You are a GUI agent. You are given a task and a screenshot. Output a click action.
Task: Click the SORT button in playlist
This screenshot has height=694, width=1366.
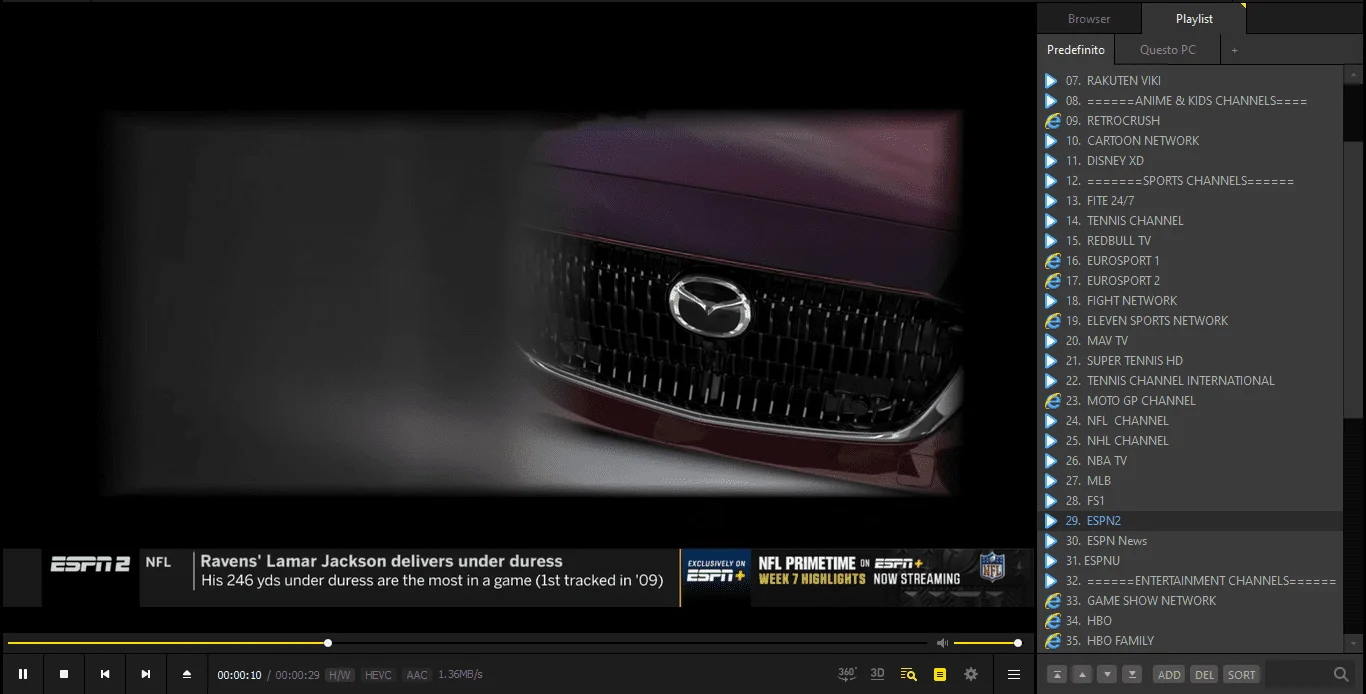1241,674
